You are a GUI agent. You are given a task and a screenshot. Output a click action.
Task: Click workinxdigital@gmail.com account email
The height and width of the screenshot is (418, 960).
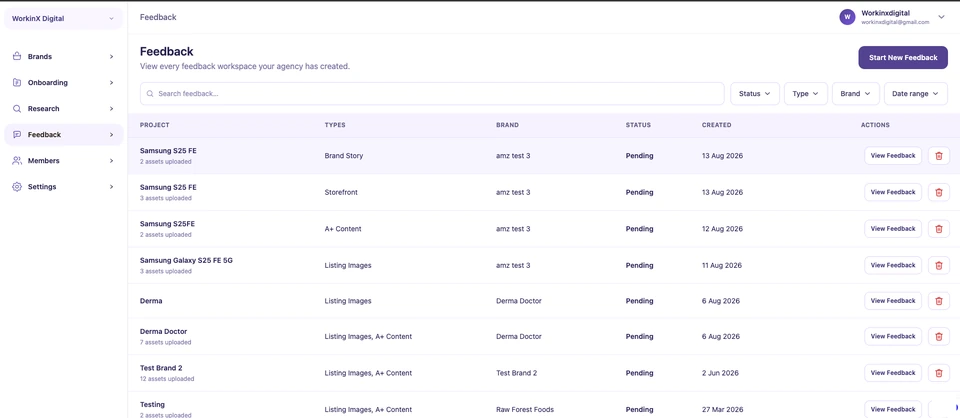click(x=895, y=22)
